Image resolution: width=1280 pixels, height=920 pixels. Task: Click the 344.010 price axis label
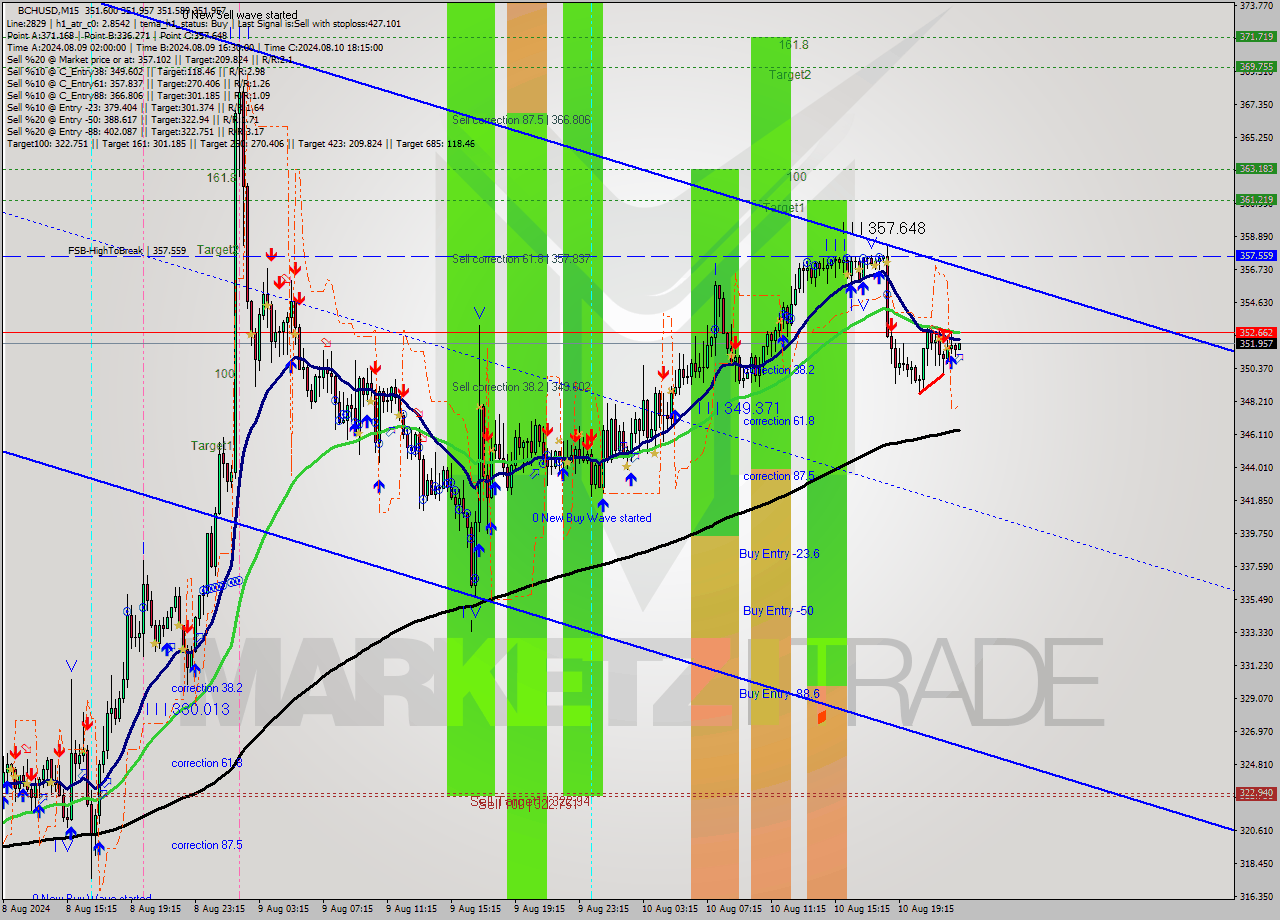point(1256,467)
